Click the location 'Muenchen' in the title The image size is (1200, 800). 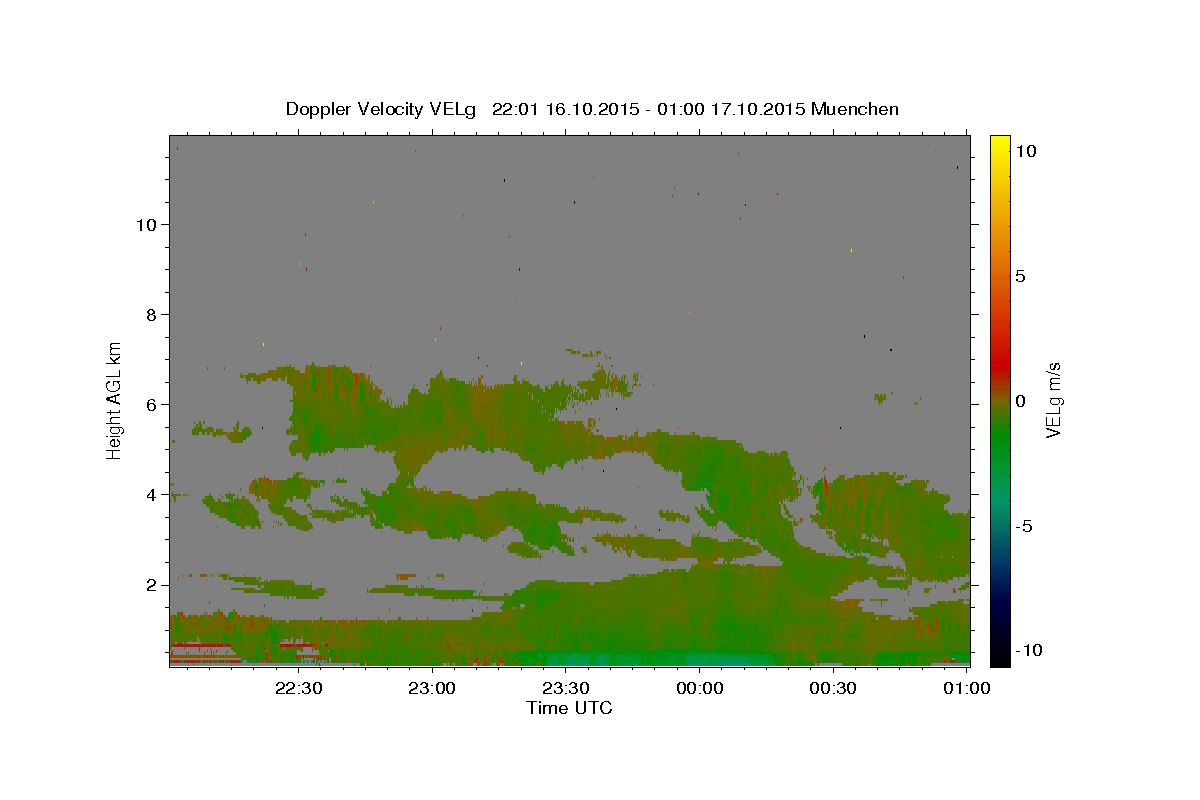pos(855,109)
